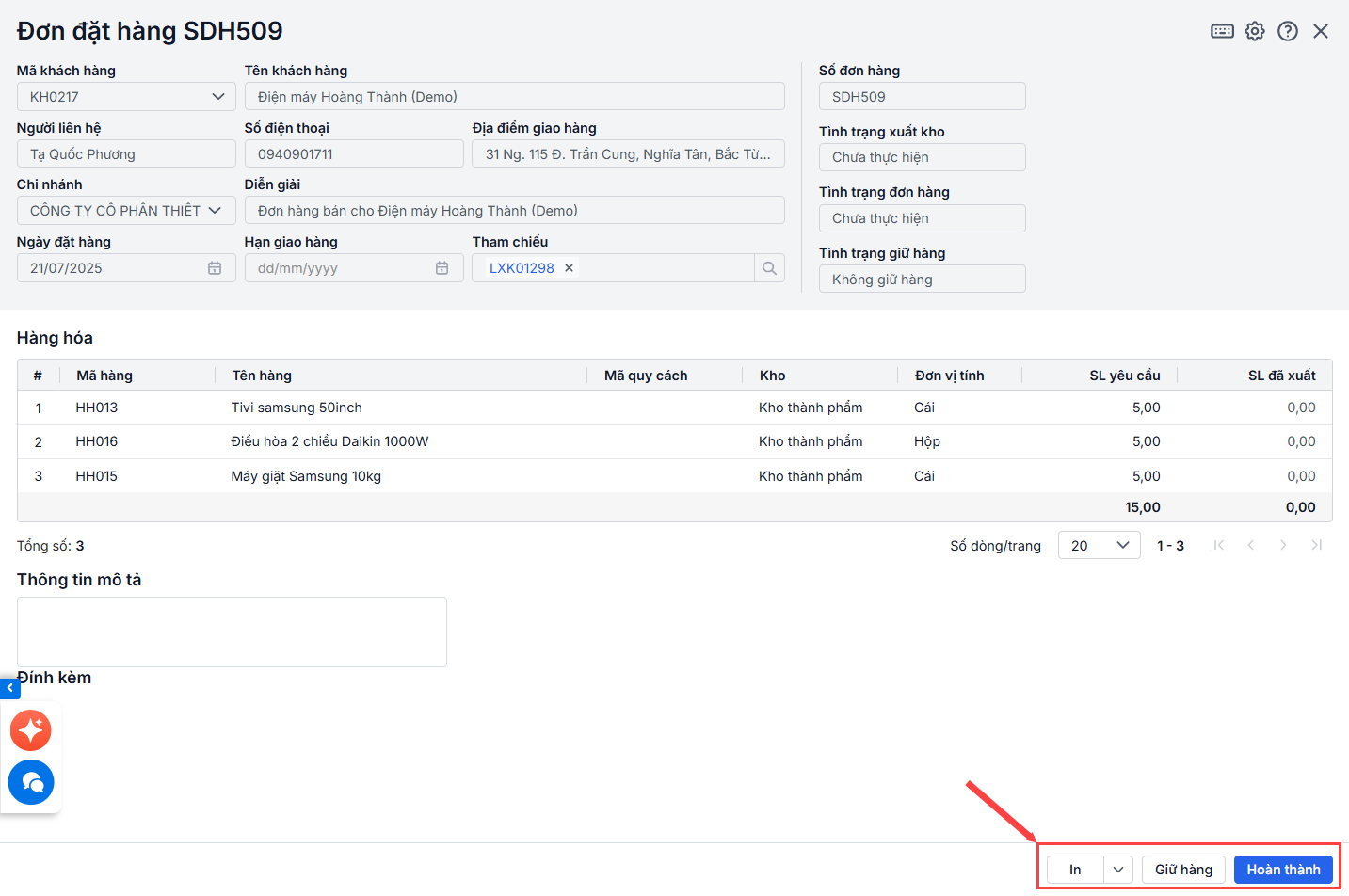Click the Hoàn thành button

tap(1283, 870)
